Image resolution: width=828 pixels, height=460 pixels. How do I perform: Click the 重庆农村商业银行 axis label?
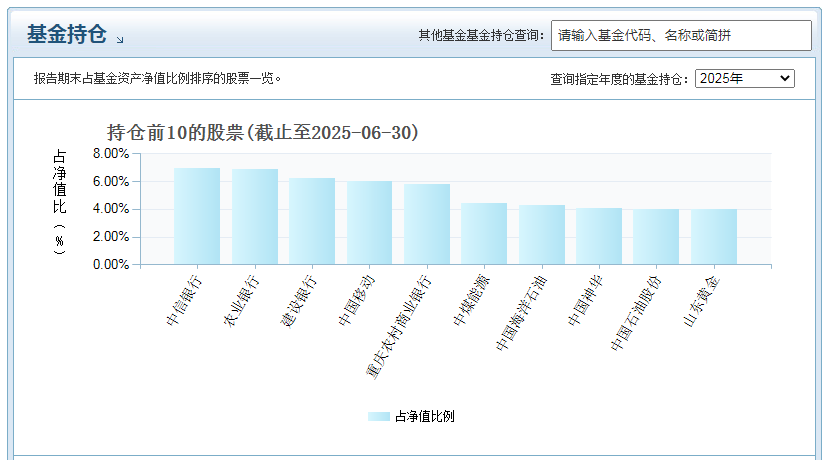coord(399,327)
